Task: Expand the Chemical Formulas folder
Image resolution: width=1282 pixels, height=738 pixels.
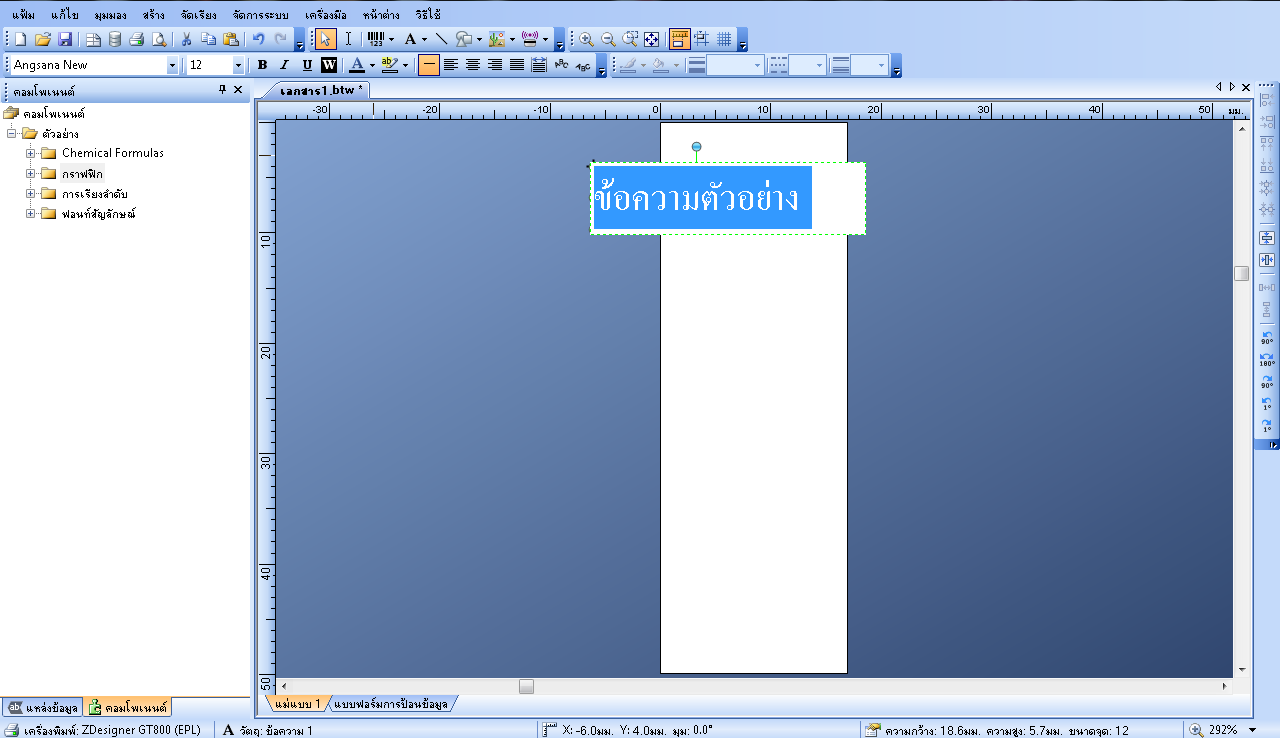Action: tap(31, 153)
